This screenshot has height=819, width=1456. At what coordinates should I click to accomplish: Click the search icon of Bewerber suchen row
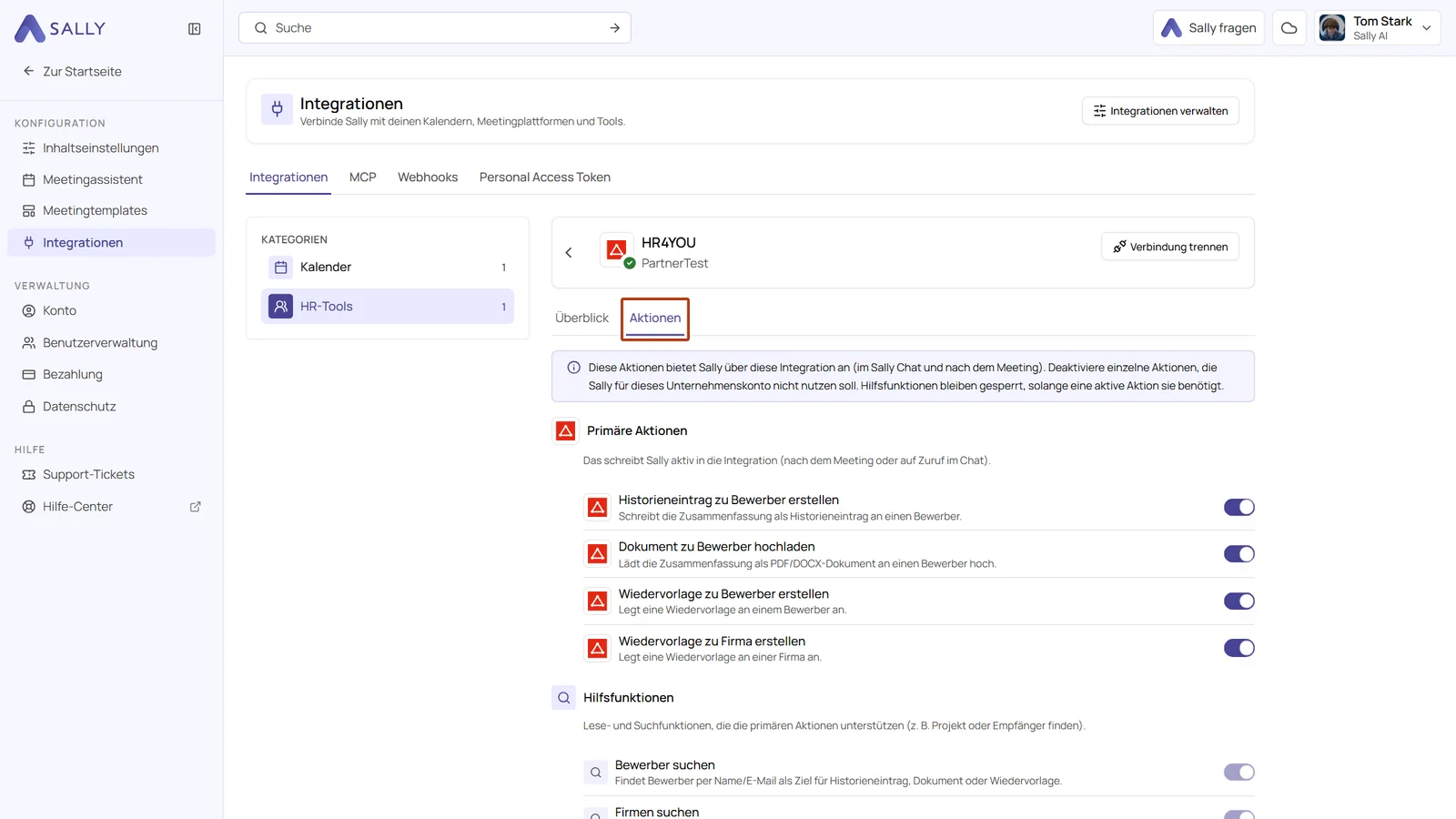coord(595,773)
